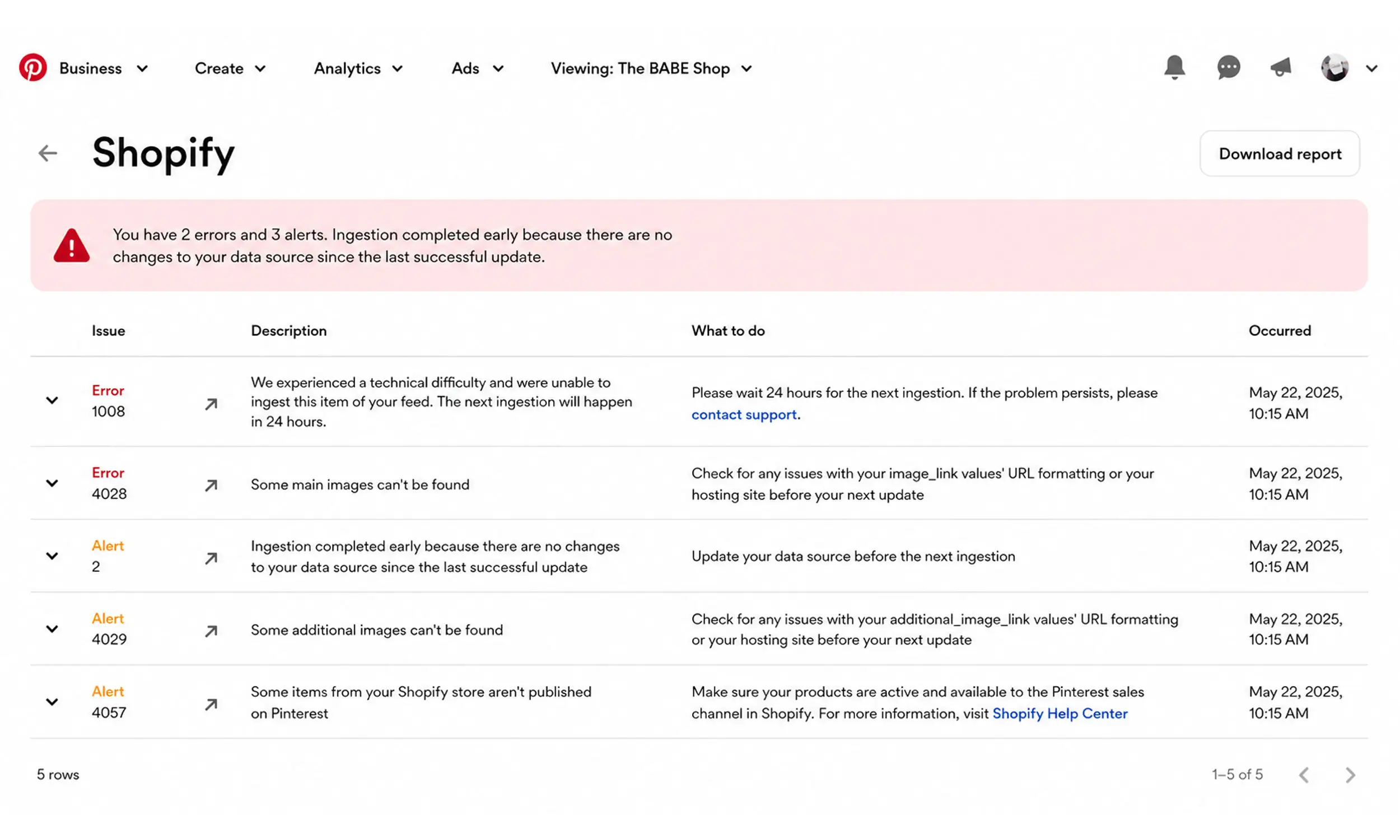Follow the contact support link
This screenshot has width=1400, height=840.
[744, 414]
